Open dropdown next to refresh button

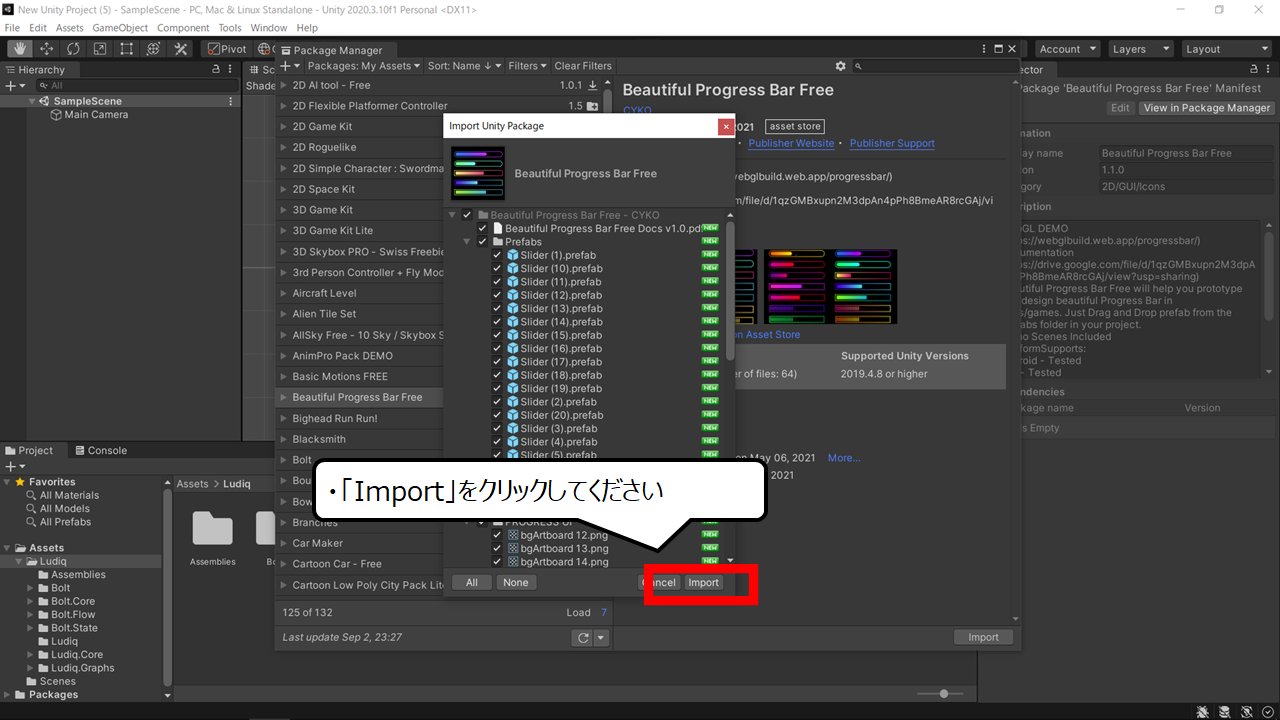pos(601,638)
